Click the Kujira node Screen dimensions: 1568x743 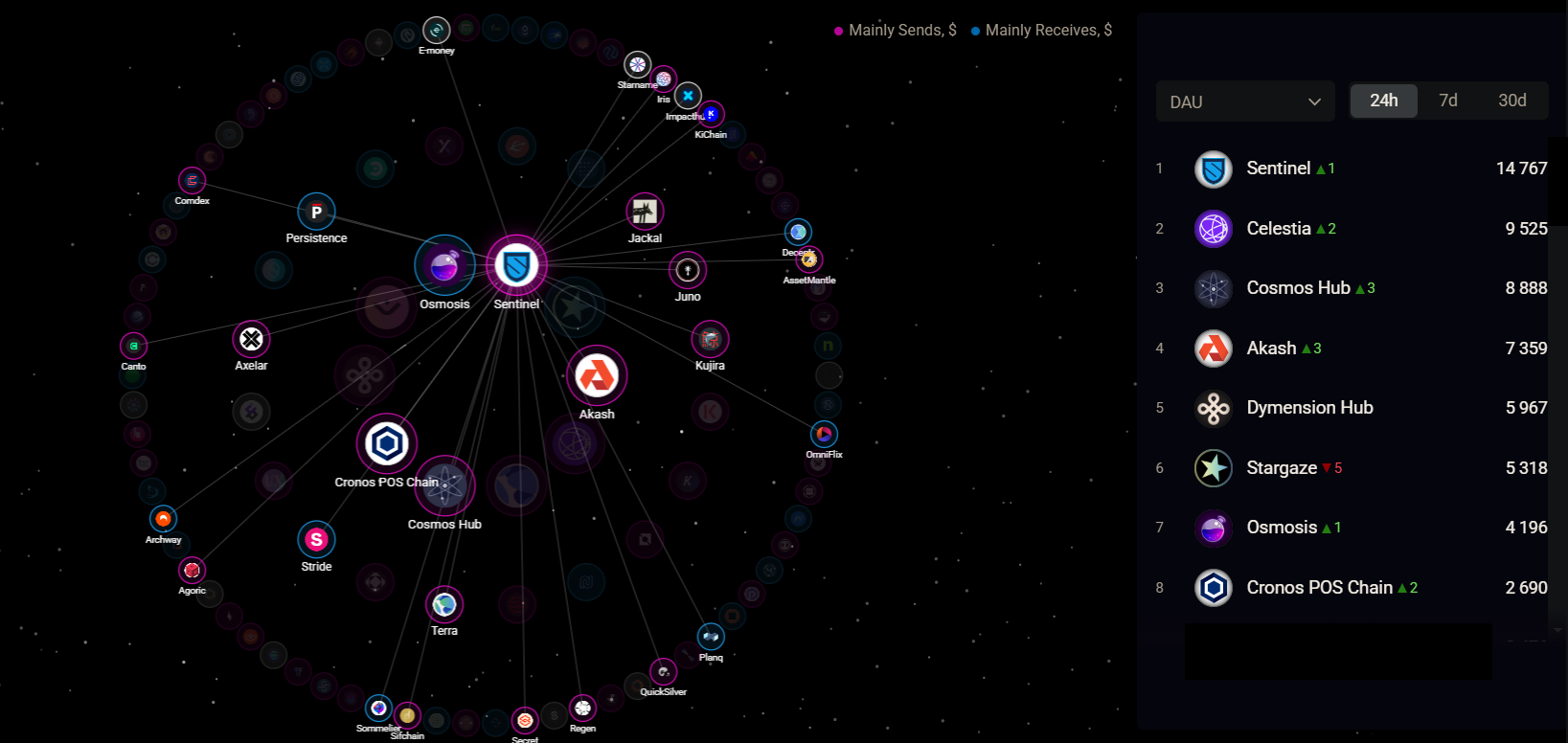point(710,339)
